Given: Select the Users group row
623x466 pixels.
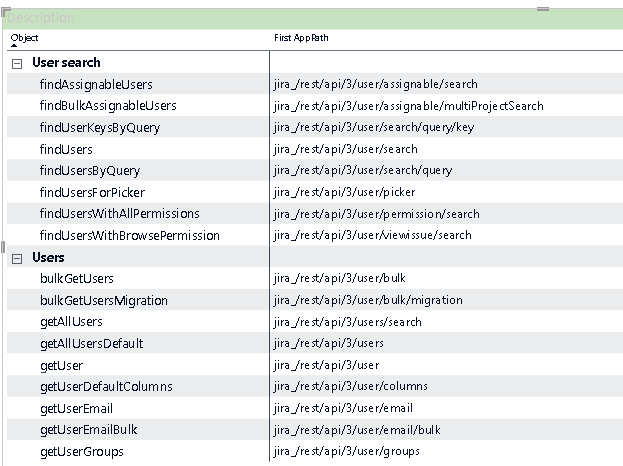Looking at the screenshot, I should (x=315, y=257).
